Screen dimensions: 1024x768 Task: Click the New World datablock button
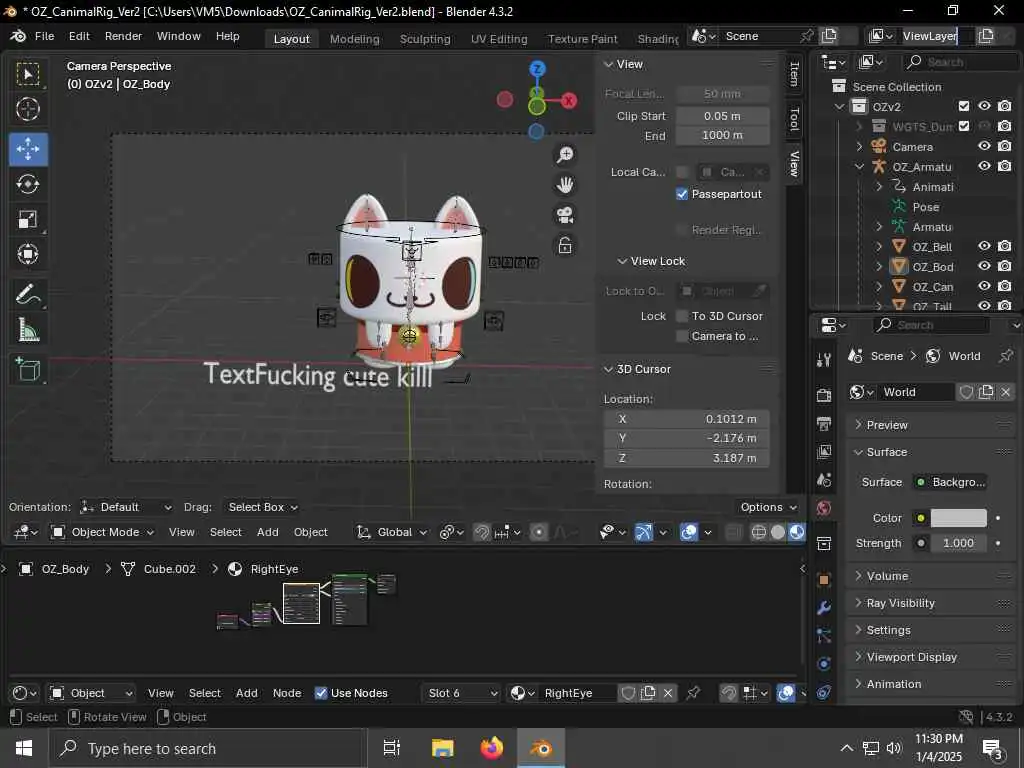(x=986, y=392)
